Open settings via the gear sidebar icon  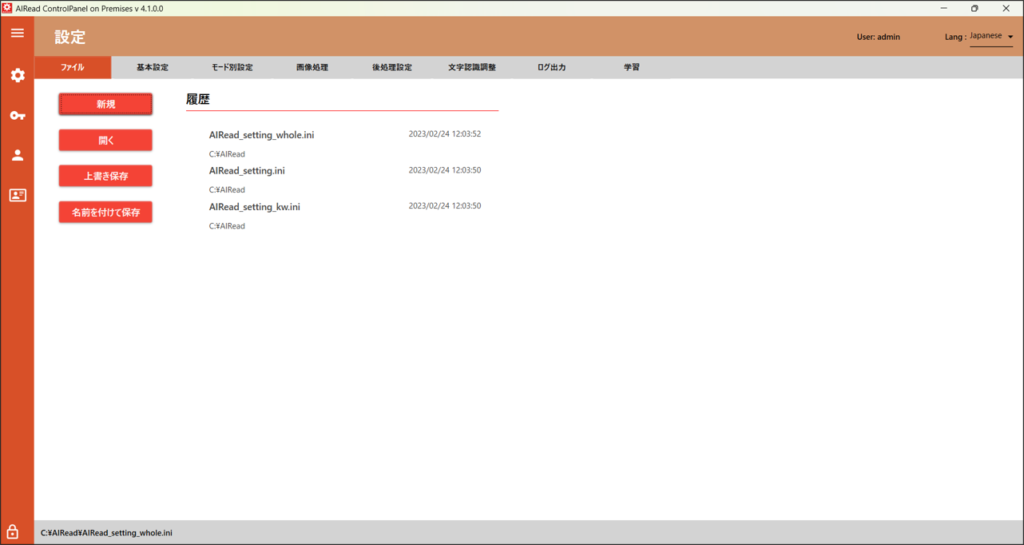coord(18,75)
